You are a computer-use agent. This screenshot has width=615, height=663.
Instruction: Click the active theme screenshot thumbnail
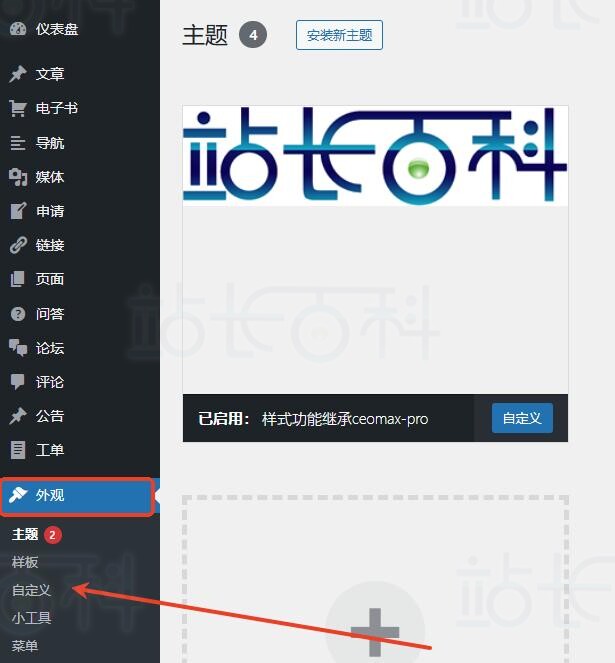click(x=375, y=249)
